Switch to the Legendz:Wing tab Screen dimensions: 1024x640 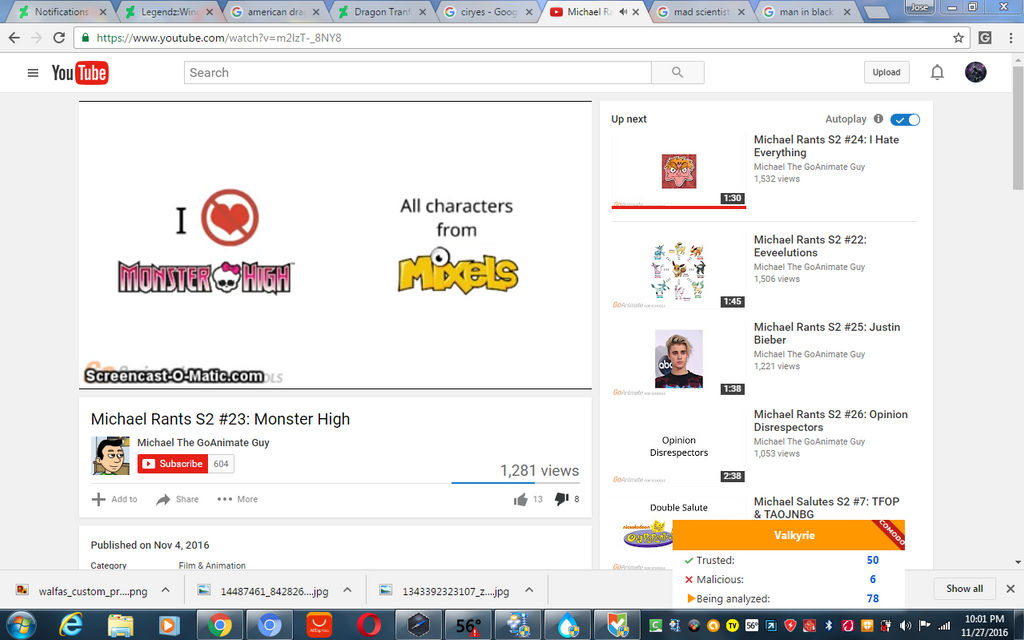click(x=168, y=12)
